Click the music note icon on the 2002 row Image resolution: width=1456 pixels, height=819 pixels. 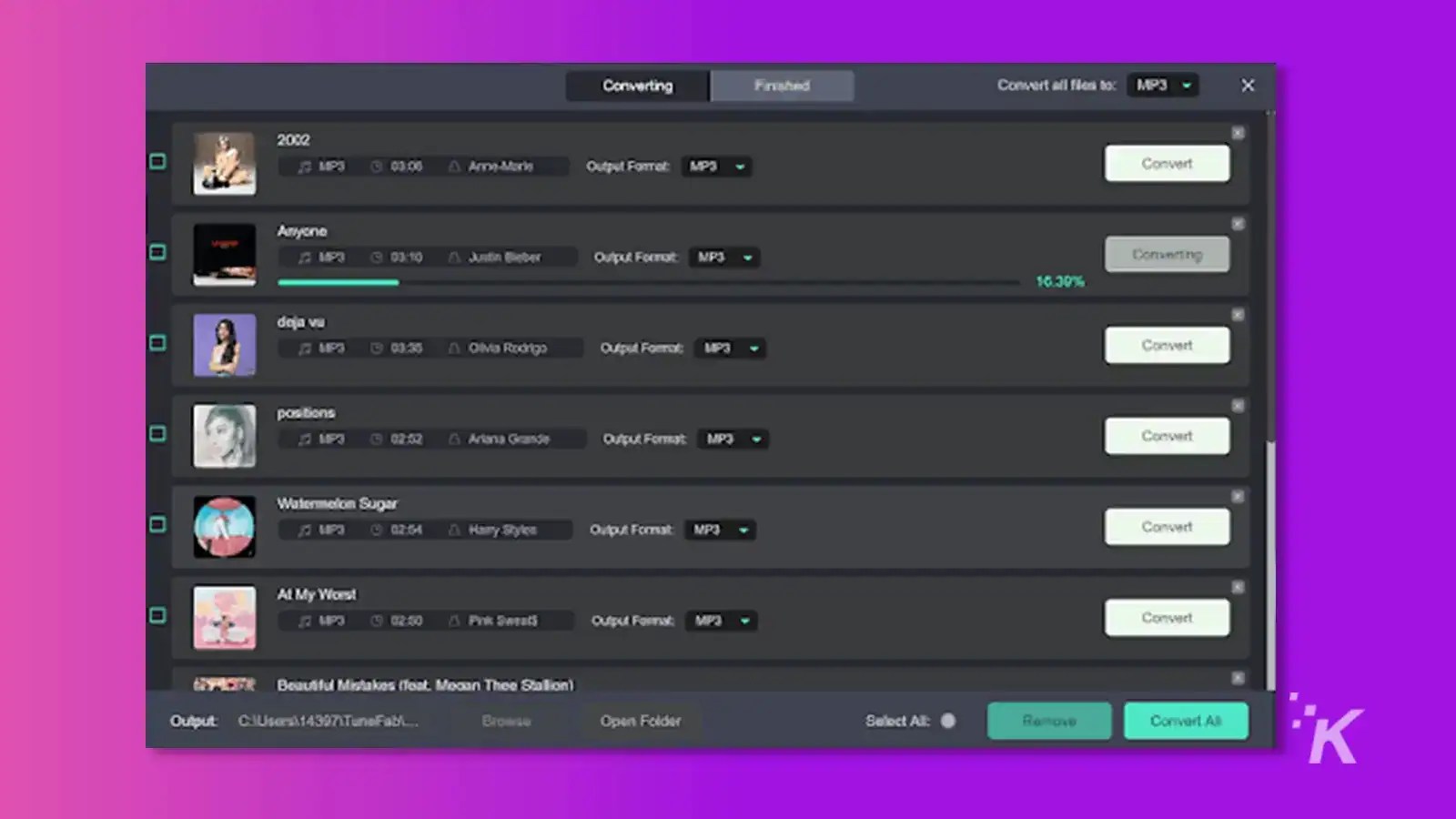coord(303,167)
